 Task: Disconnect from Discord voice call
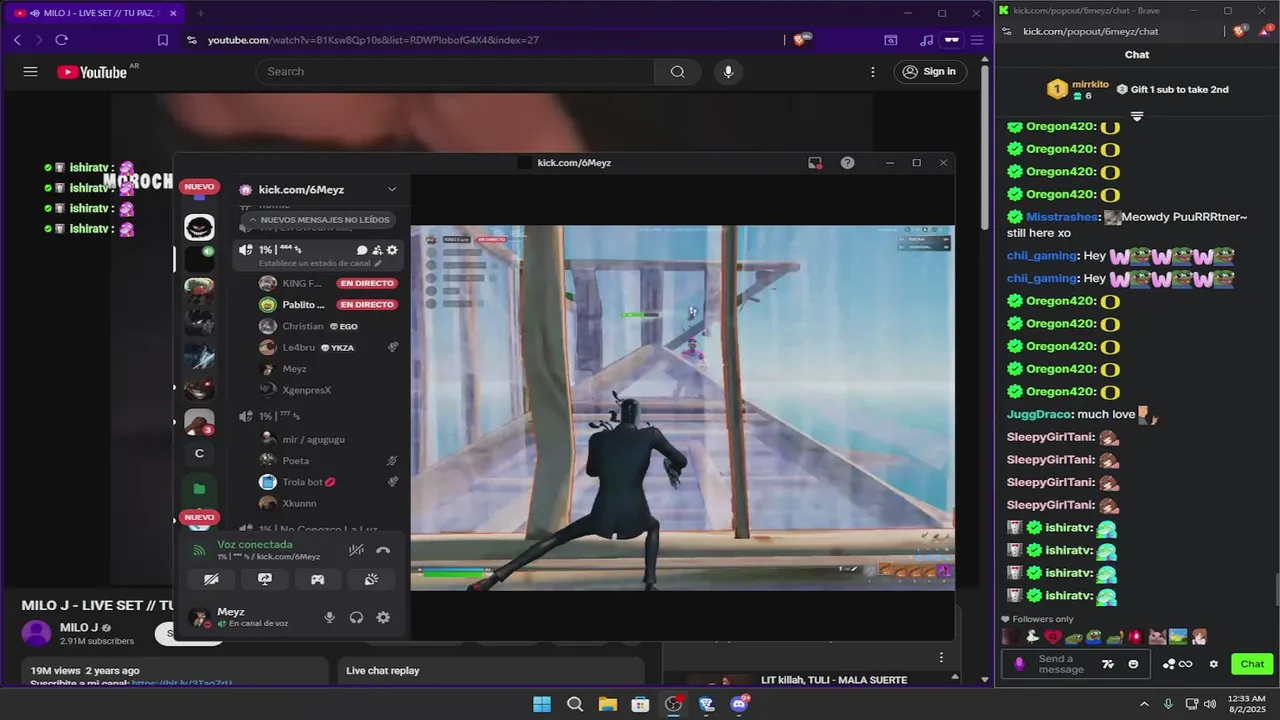click(x=383, y=550)
